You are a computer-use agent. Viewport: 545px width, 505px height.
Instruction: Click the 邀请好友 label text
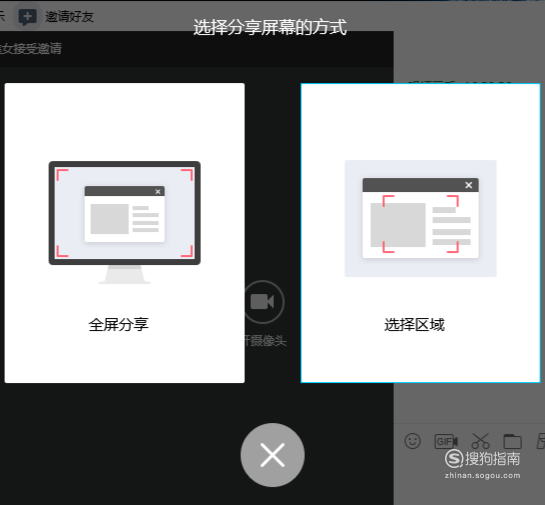(70, 17)
